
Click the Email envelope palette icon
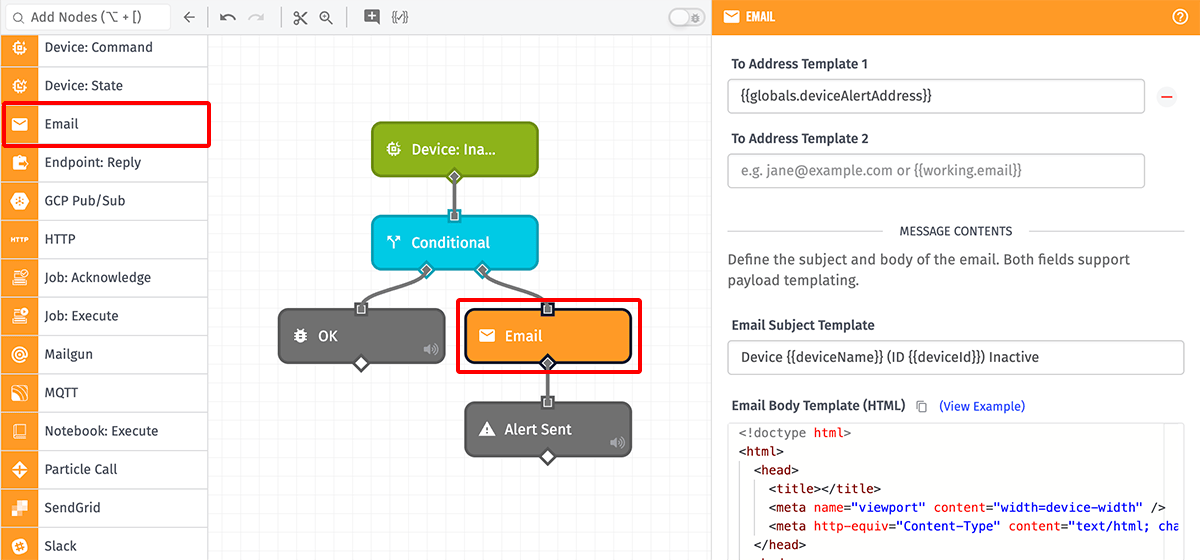pyautogui.click(x=19, y=124)
